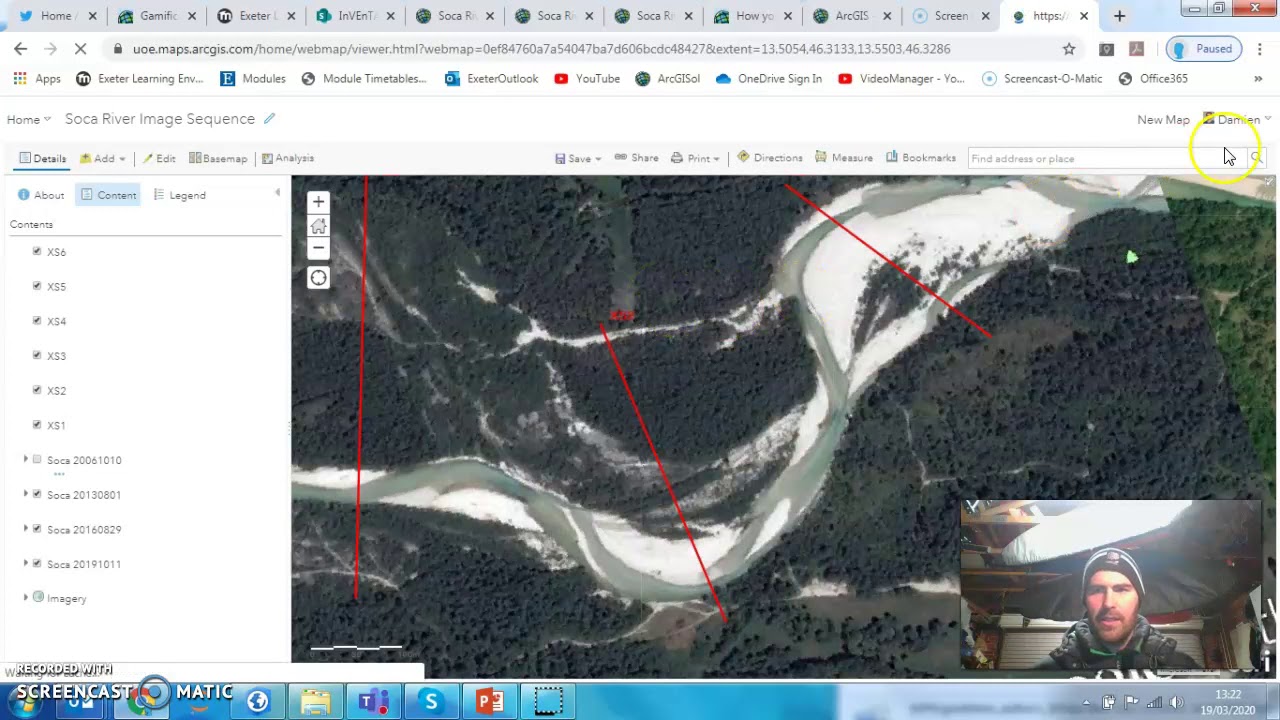Search the address with magnifier icon
Screen dimensions: 1280x720
tap(1256, 158)
